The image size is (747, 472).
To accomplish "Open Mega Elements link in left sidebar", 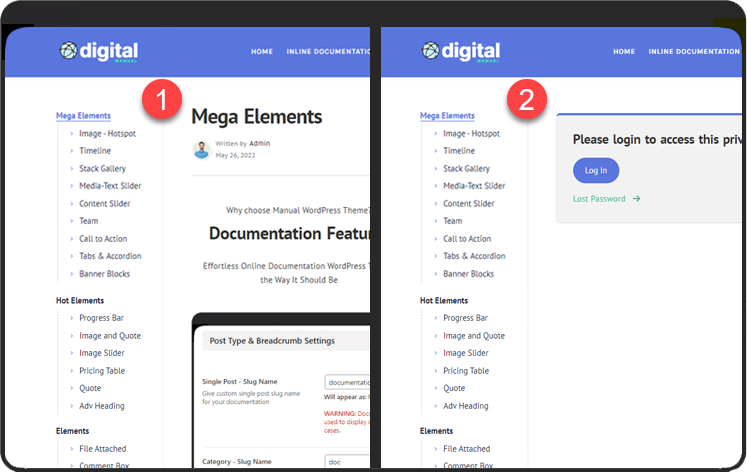I will (x=83, y=116).
